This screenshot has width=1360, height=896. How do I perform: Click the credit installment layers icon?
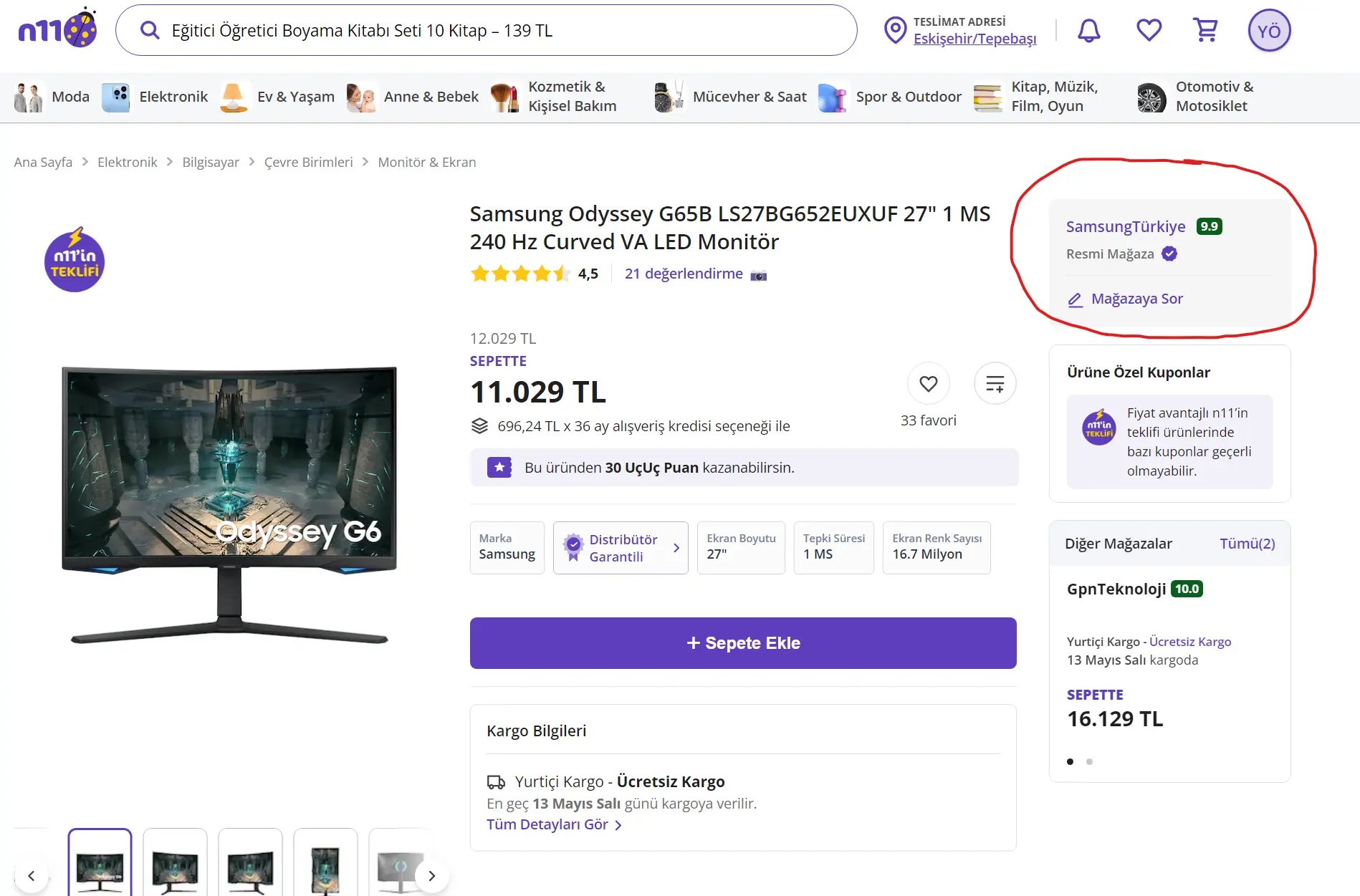pos(479,426)
